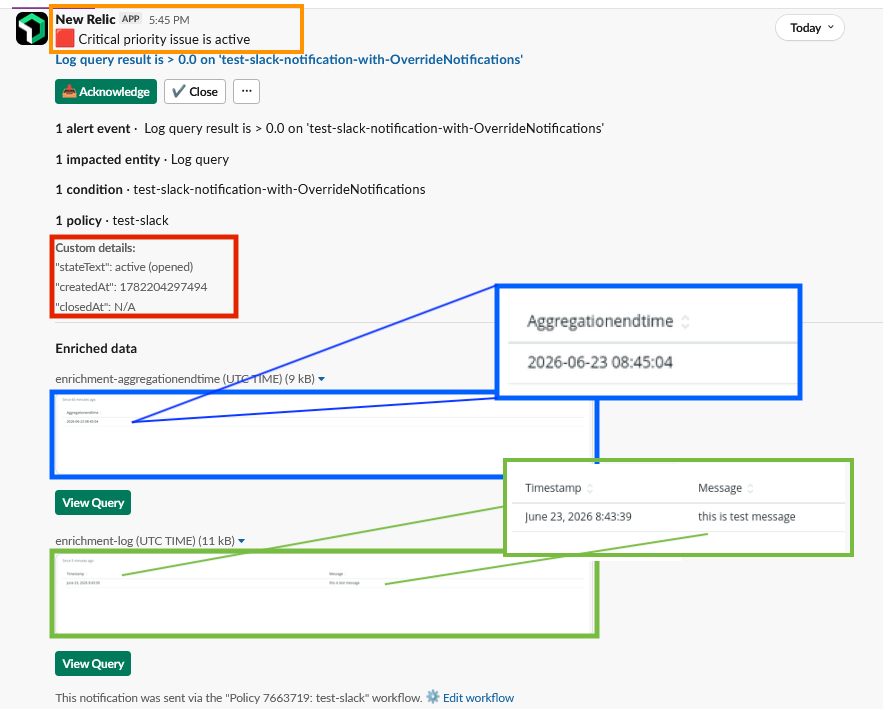
Task: Click the "createdAt": 1782204297494 value
Action: (x=163, y=287)
